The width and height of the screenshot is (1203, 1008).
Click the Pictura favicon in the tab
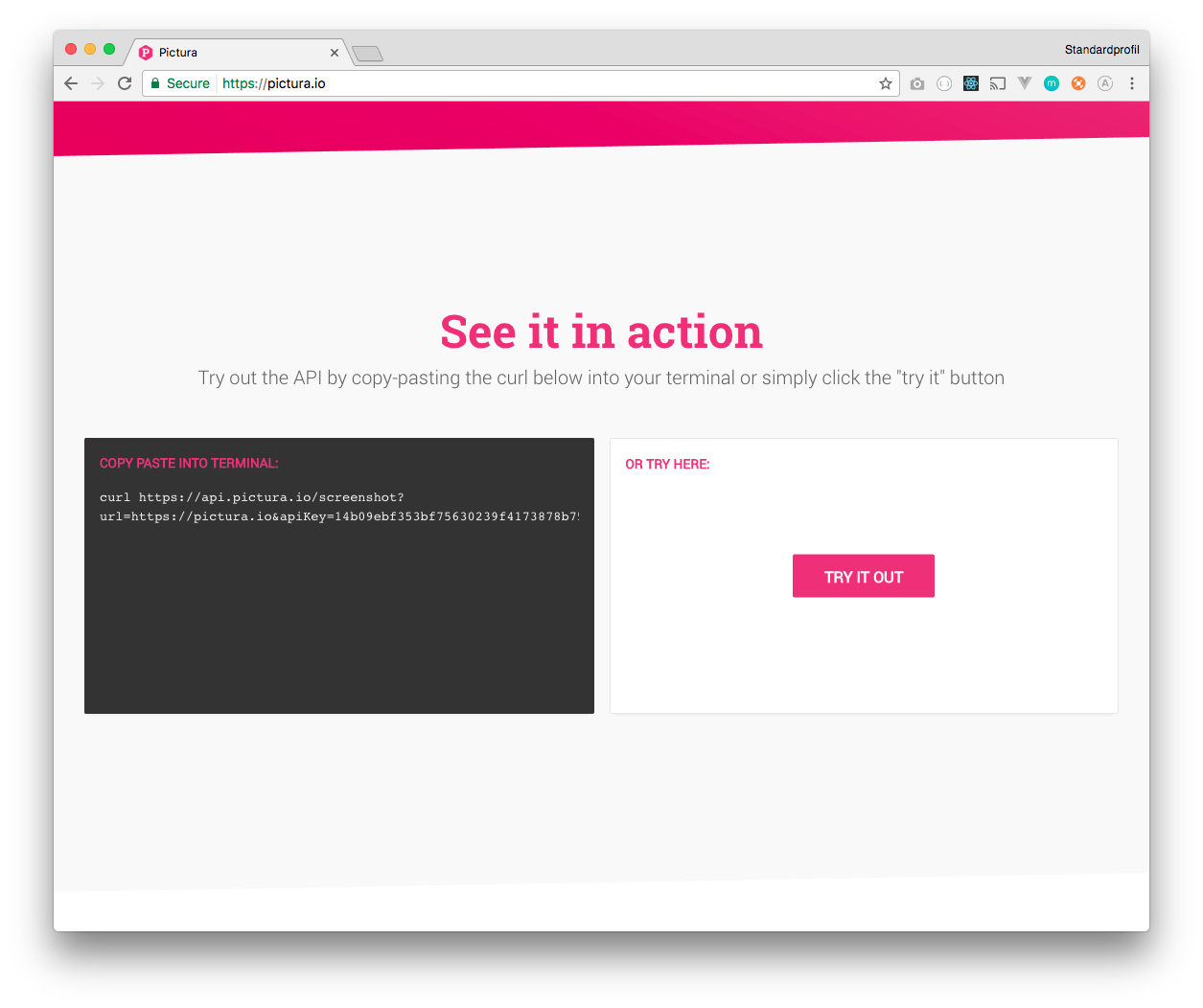click(x=146, y=53)
